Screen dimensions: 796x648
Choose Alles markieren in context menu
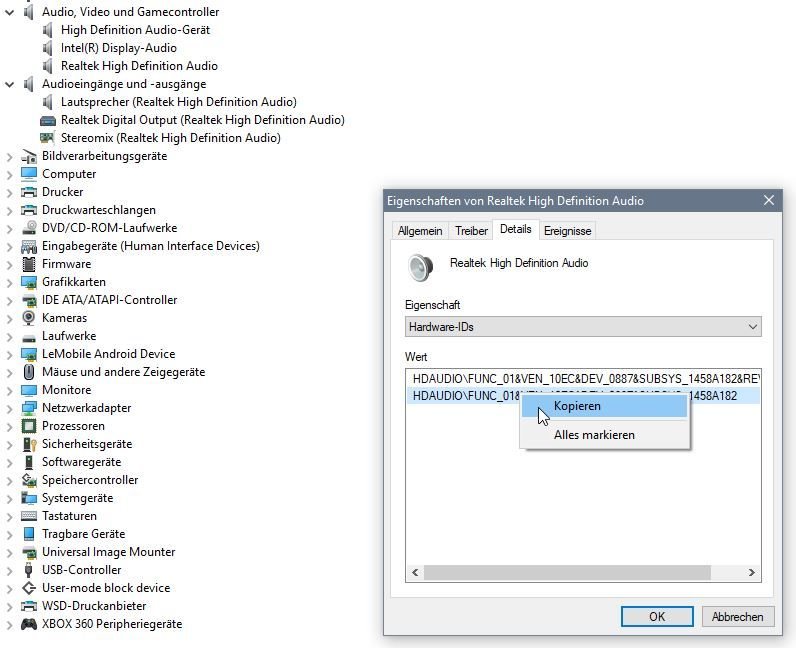pyautogui.click(x=604, y=435)
